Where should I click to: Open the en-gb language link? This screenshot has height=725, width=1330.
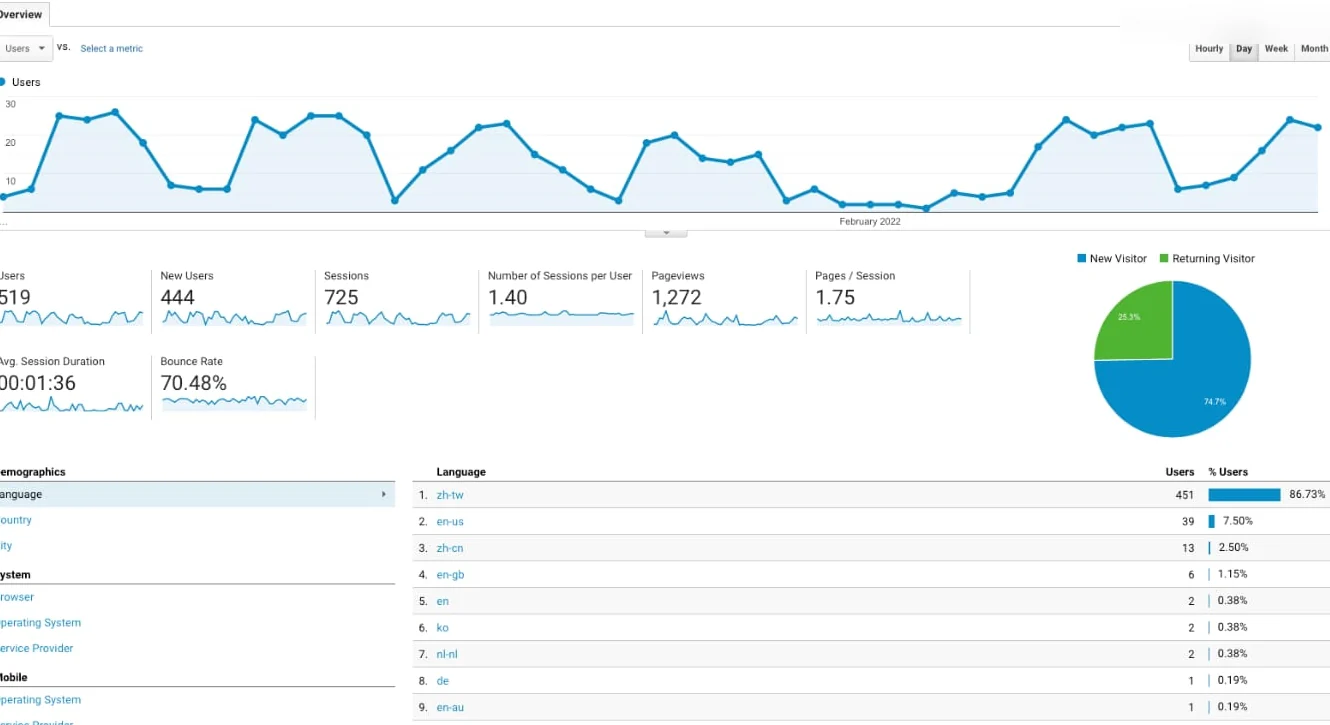pyautogui.click(x=450, y=574)
